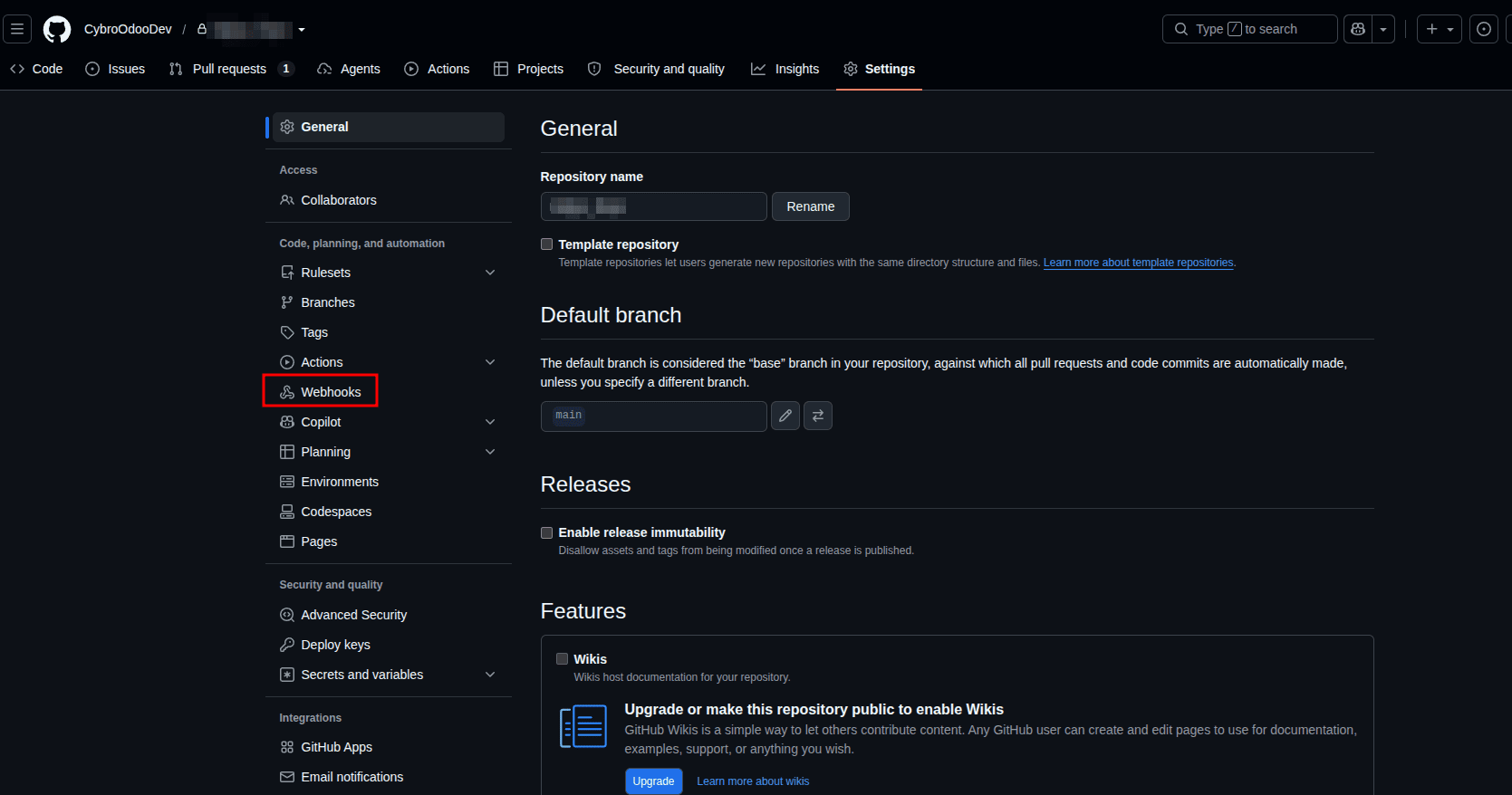Toggle the Wikis feature checkbox
This screenshot has height=795, width=1512.
click(562, 659)
